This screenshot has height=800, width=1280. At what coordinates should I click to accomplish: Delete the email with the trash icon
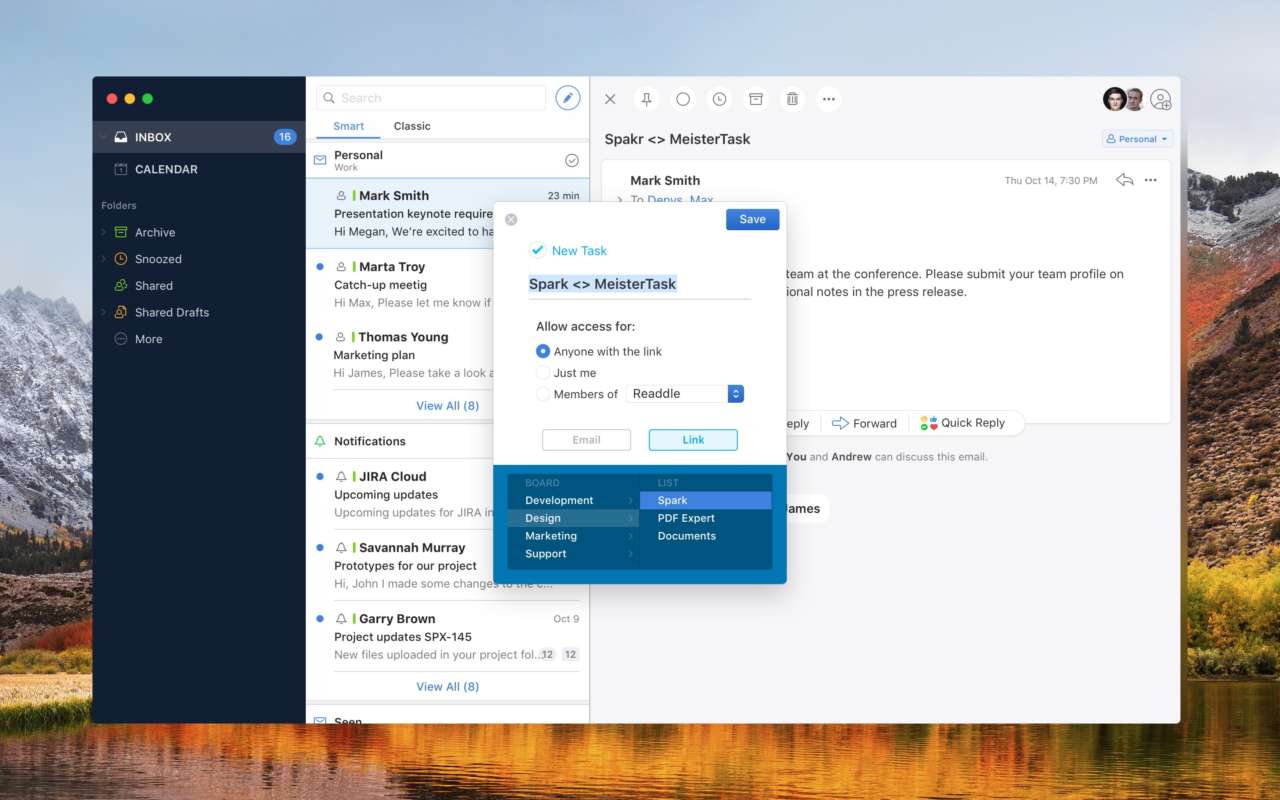click(x=792, y=99)
